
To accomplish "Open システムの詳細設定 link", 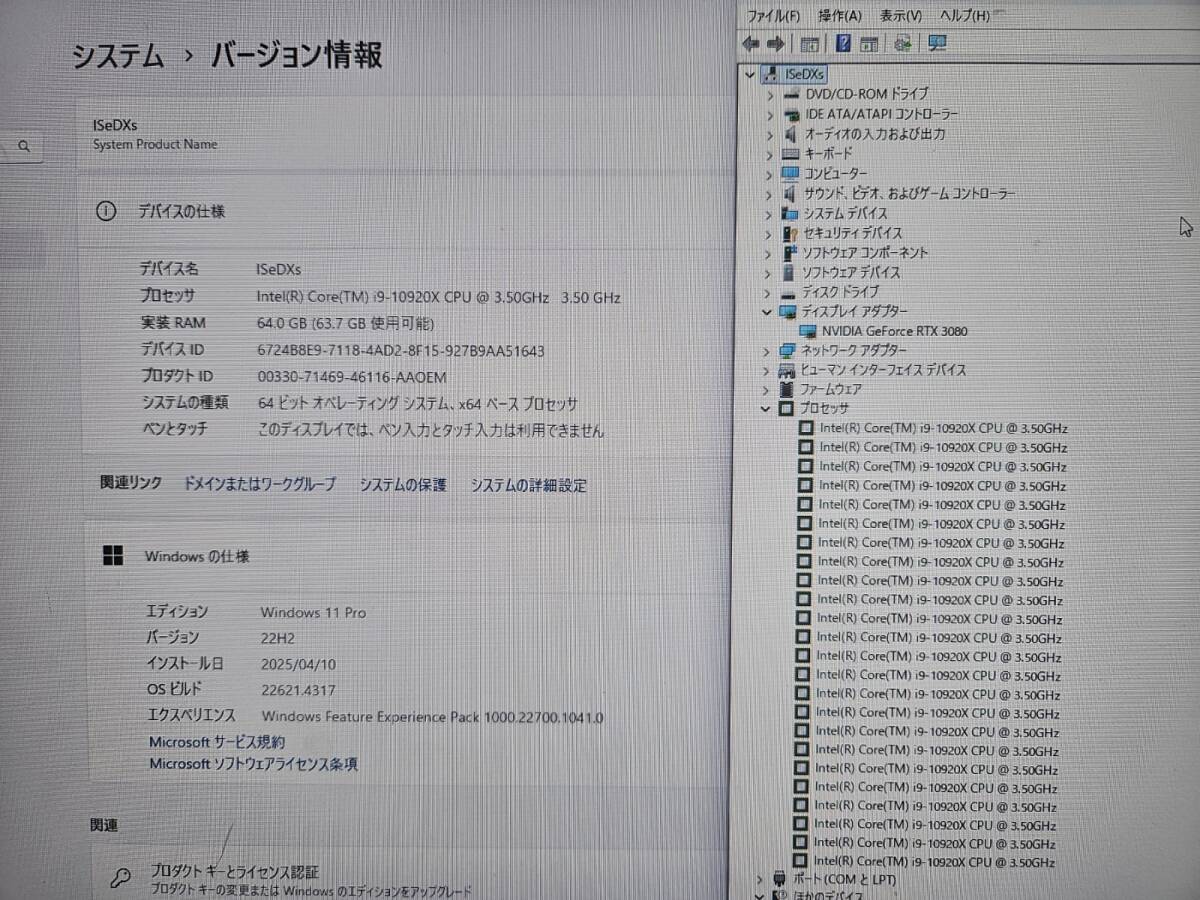I will pyautogui.click(x=529, y=486).
